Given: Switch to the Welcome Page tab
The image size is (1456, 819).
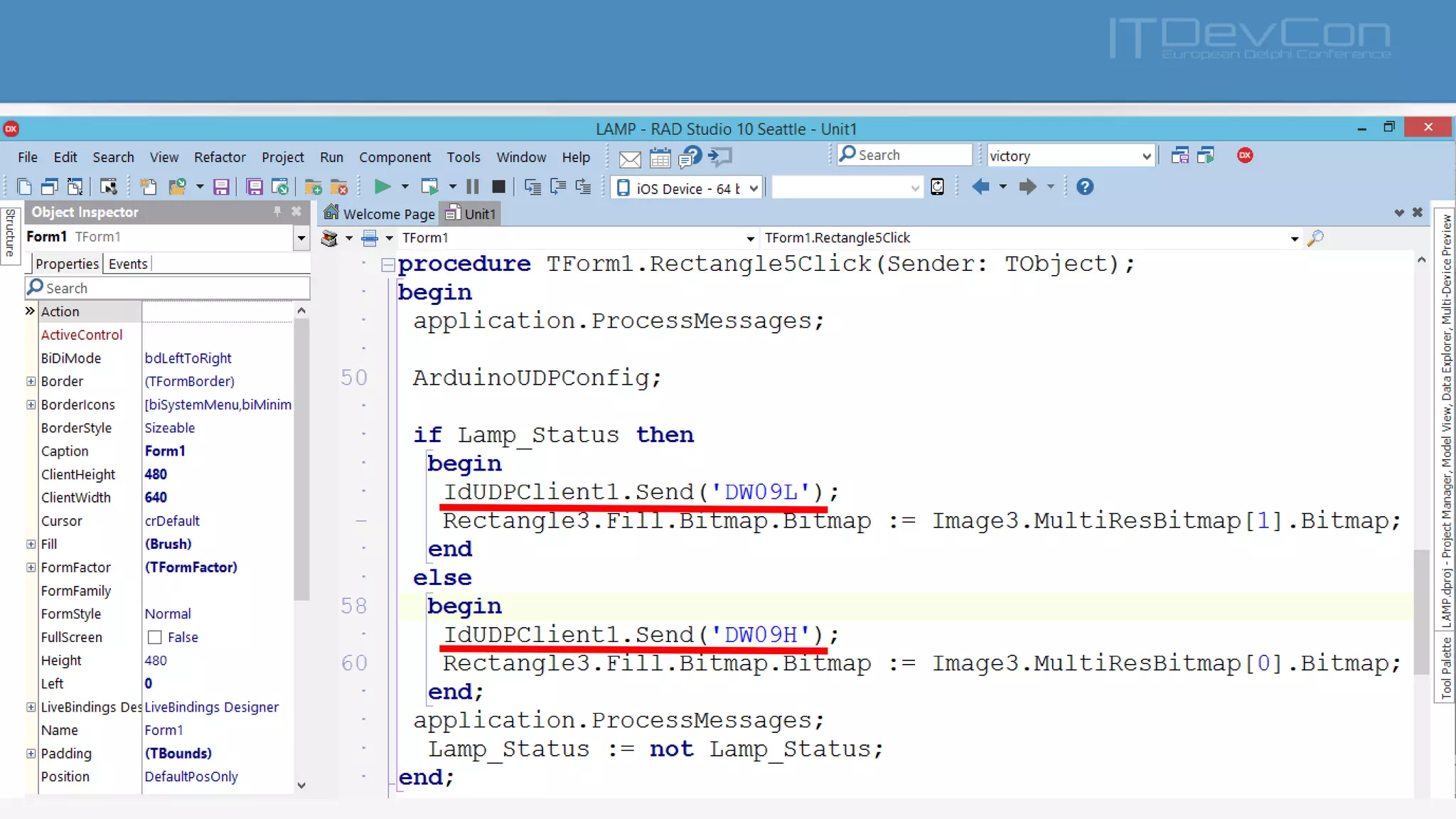Looking at the screenshot, I should 380,214.
